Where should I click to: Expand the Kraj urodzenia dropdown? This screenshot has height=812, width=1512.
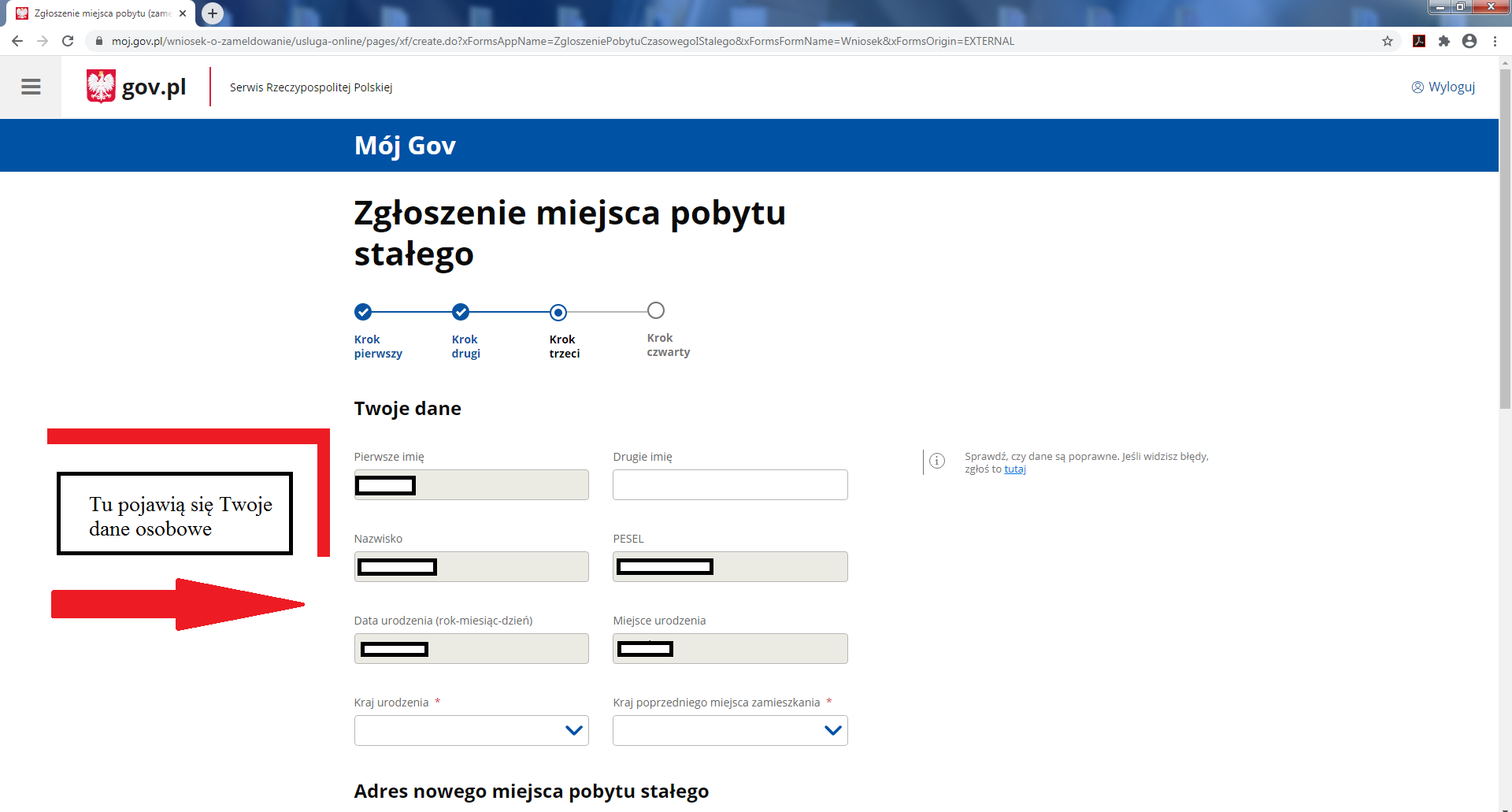[x=472, y=730]
